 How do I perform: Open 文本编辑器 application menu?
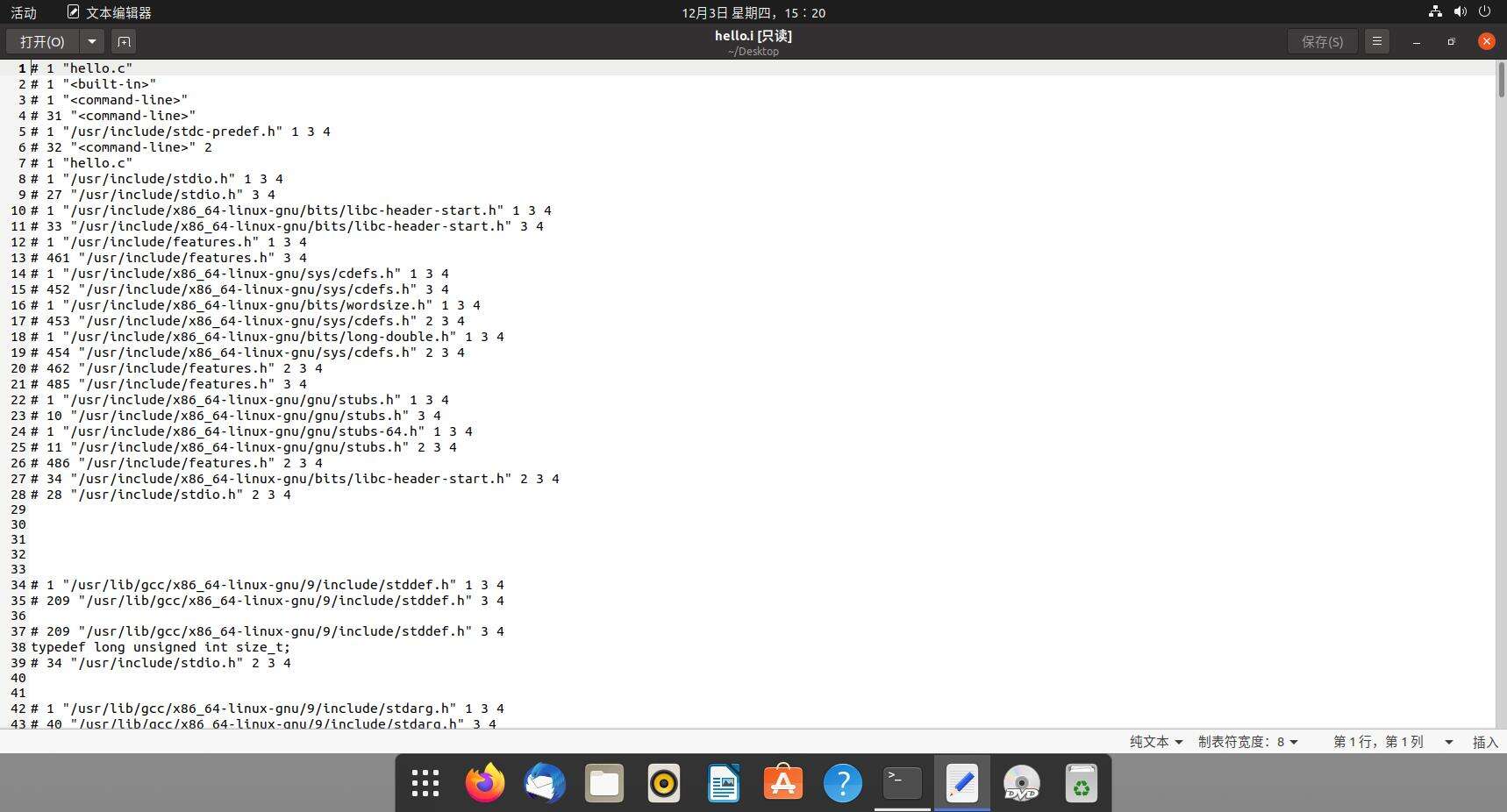[x=109, y=12]
